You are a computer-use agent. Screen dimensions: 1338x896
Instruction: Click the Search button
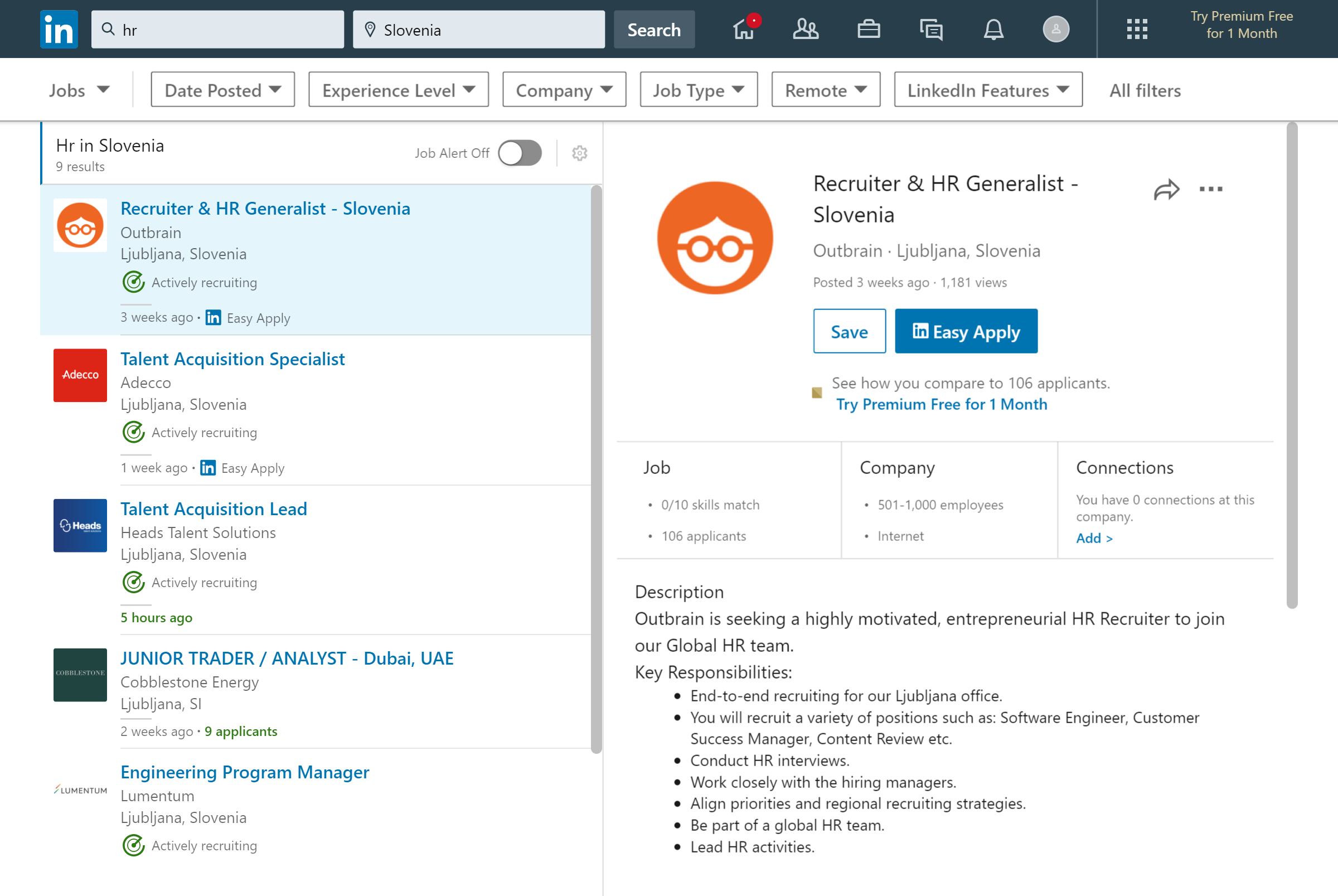pyautogui.click(x=654, y=29)
